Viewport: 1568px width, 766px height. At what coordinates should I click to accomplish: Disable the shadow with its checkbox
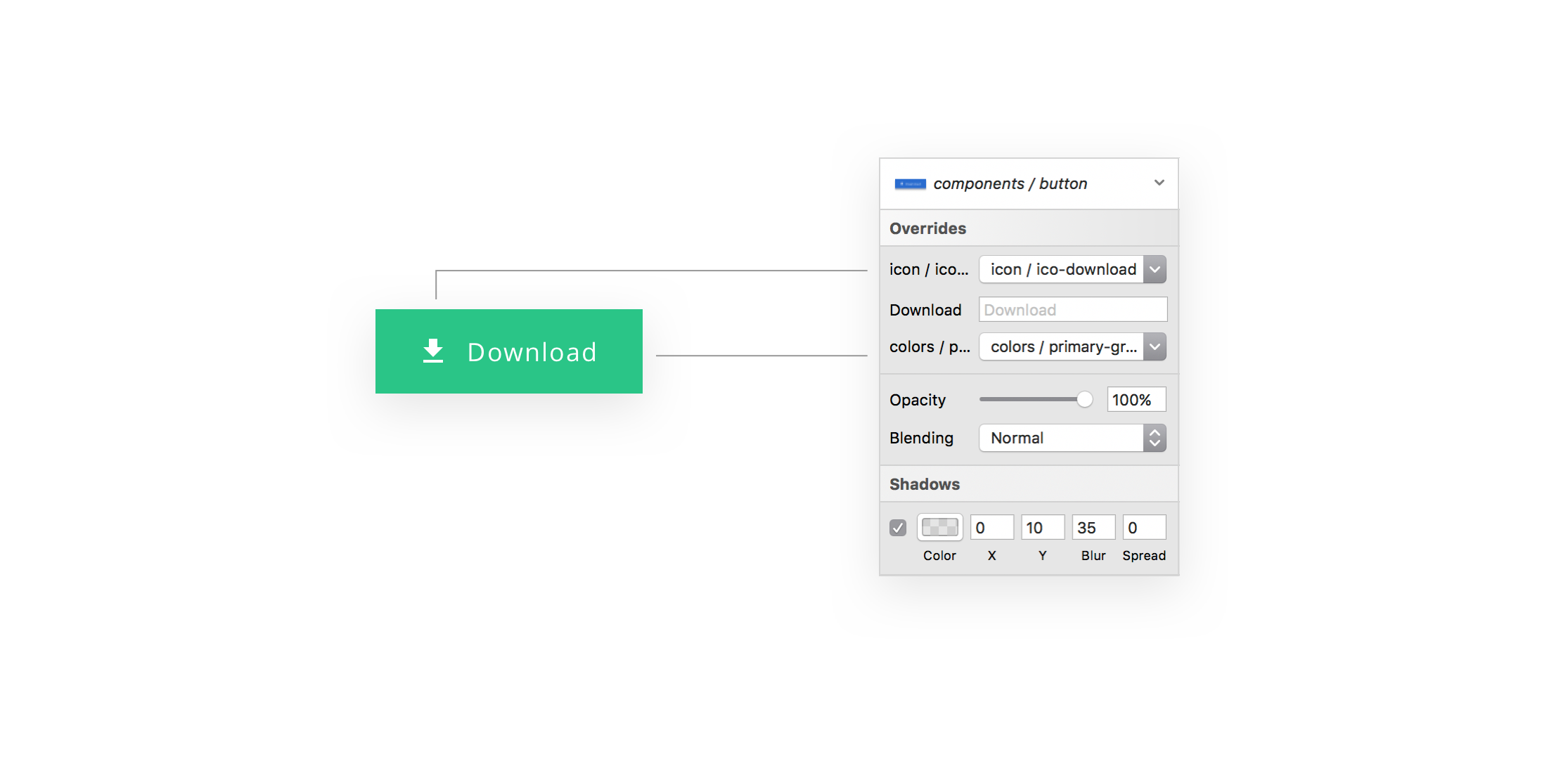[x=897, y=527]
